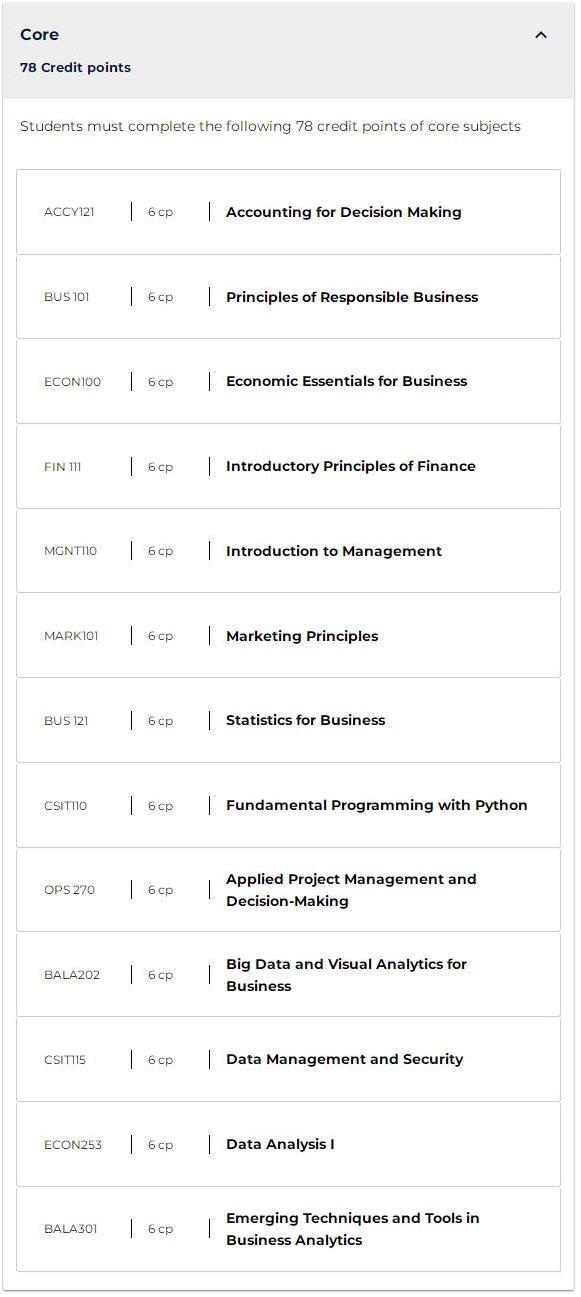
Task: Collapse the Core section chevron
Action: point(541,35)
